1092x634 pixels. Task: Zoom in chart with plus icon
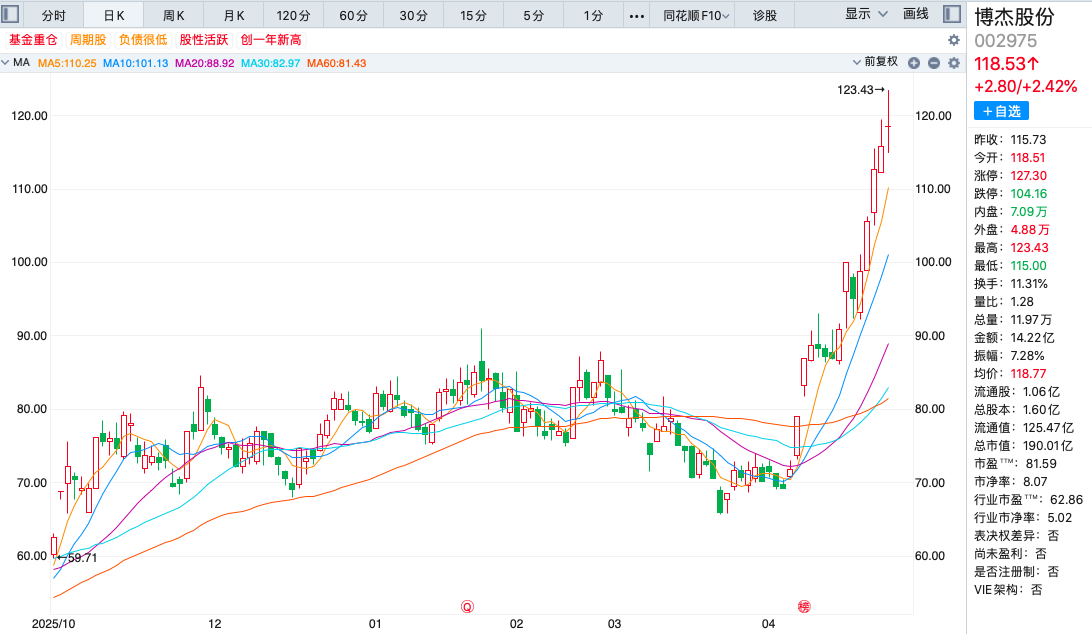click(914, 63)
